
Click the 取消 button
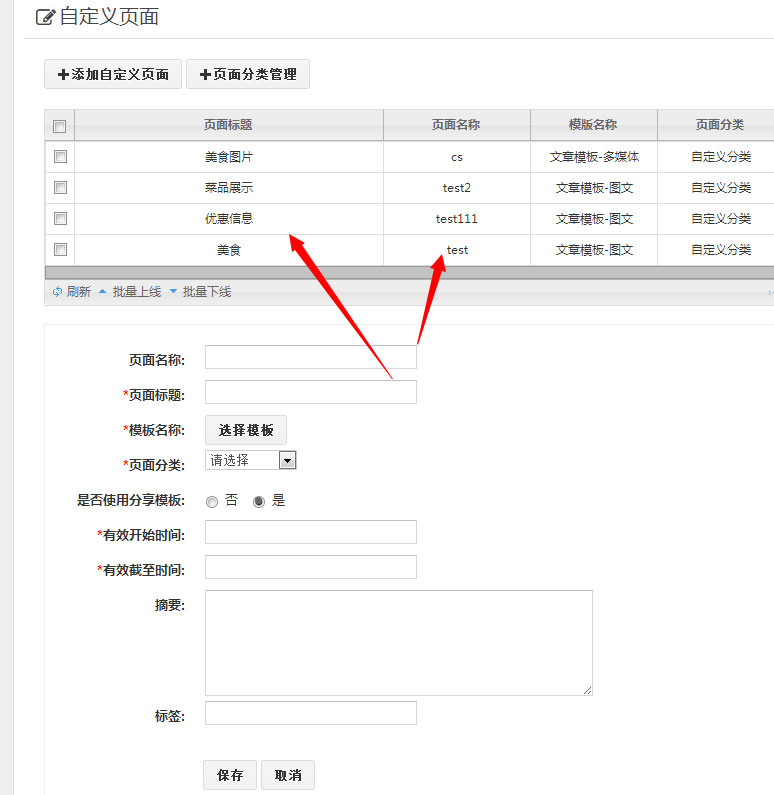pyautogui.click(x=288, y=775)
